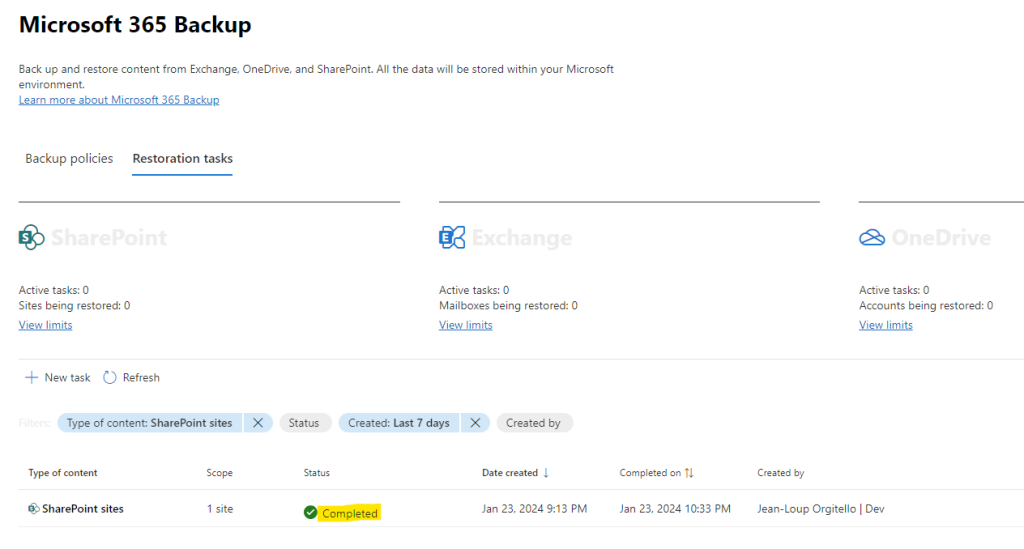1024x549 pixels.
Task: Click the OneDrive cloud icon
Action: coord(872,238)
